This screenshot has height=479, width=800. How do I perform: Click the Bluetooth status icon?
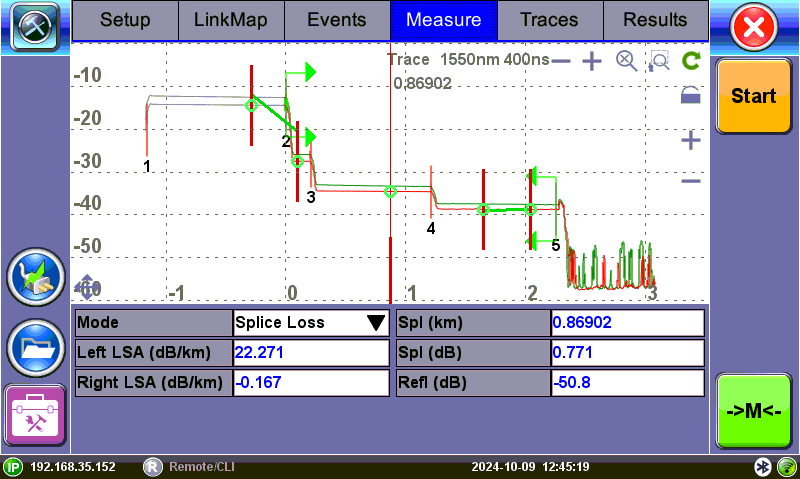pyautogui.click(x=763, y=467)
